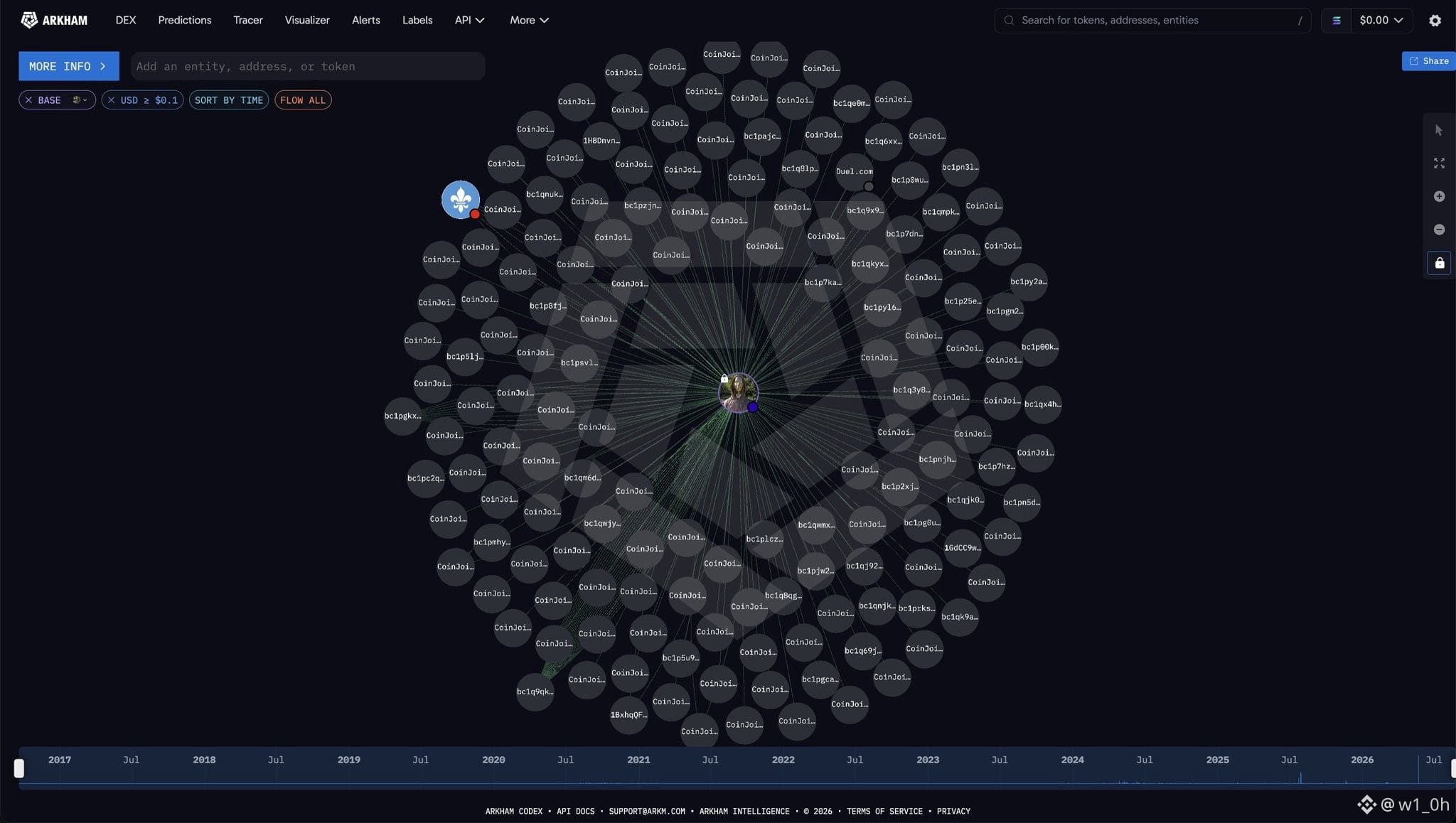Select the bc1pn3l… address node
1456x823 pixels.
pos(960,168)
